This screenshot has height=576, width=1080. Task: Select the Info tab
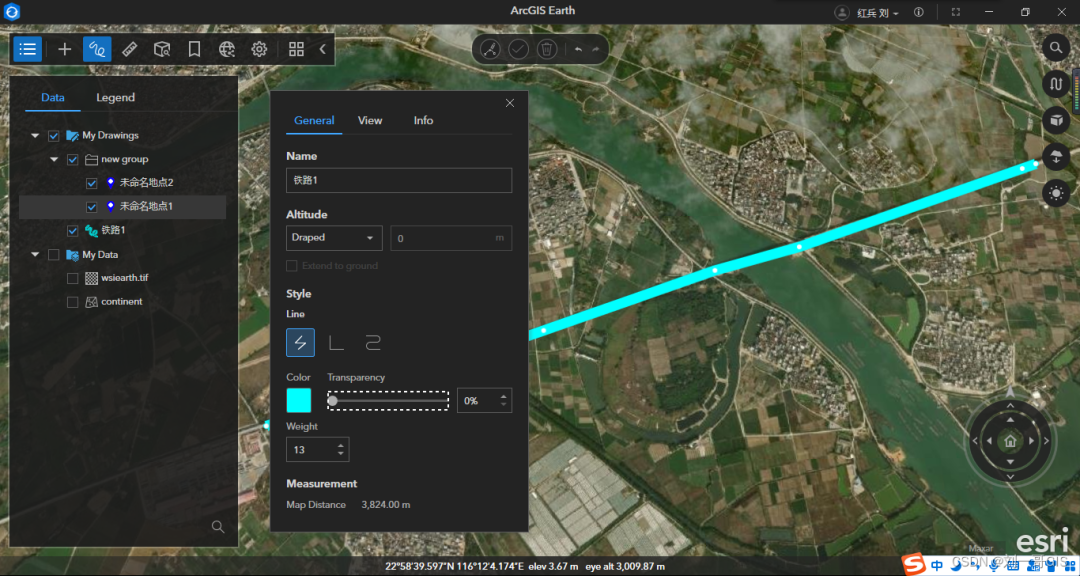point(423,121)
